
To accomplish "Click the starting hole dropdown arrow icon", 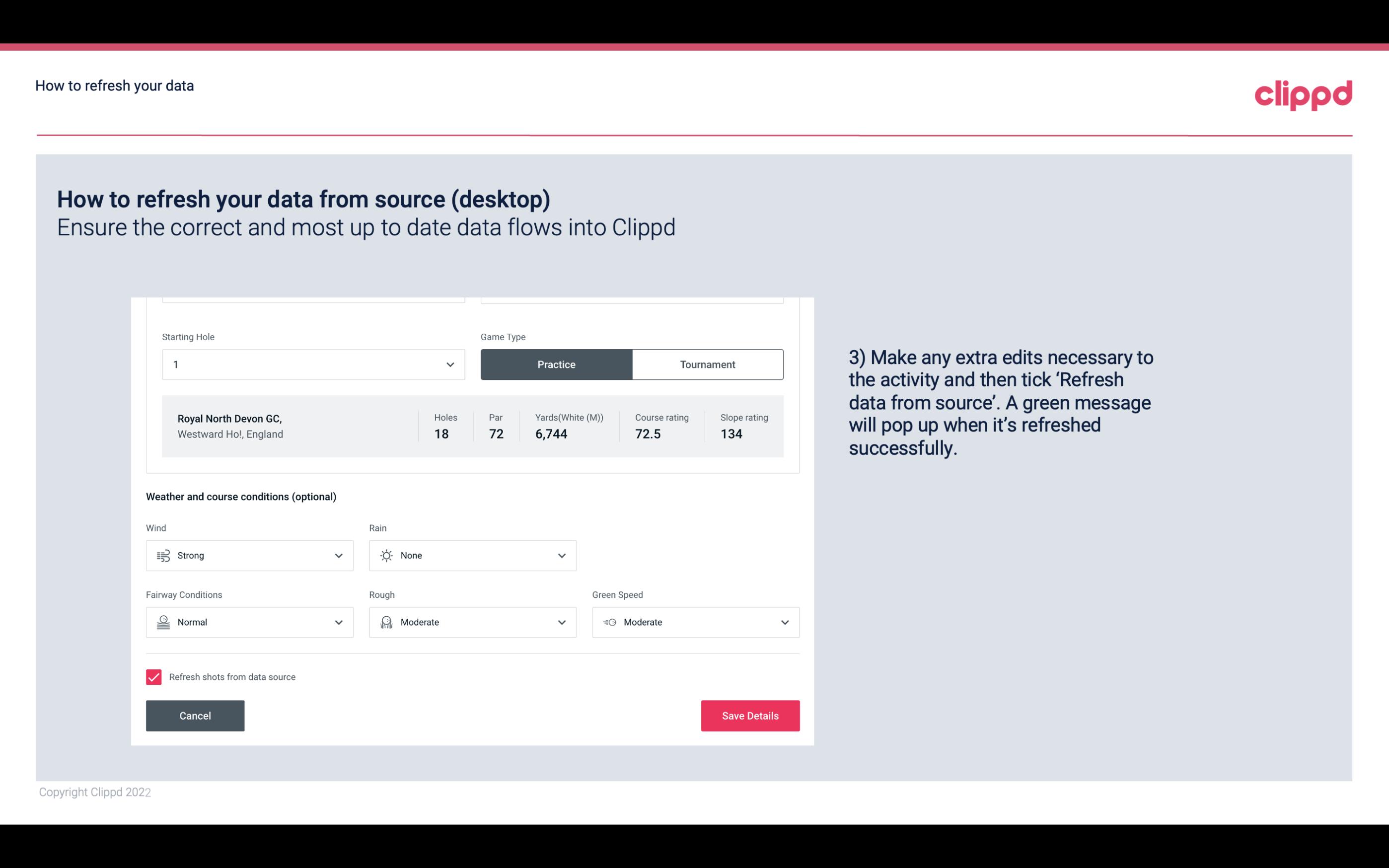I will click(x=450, y=364).
